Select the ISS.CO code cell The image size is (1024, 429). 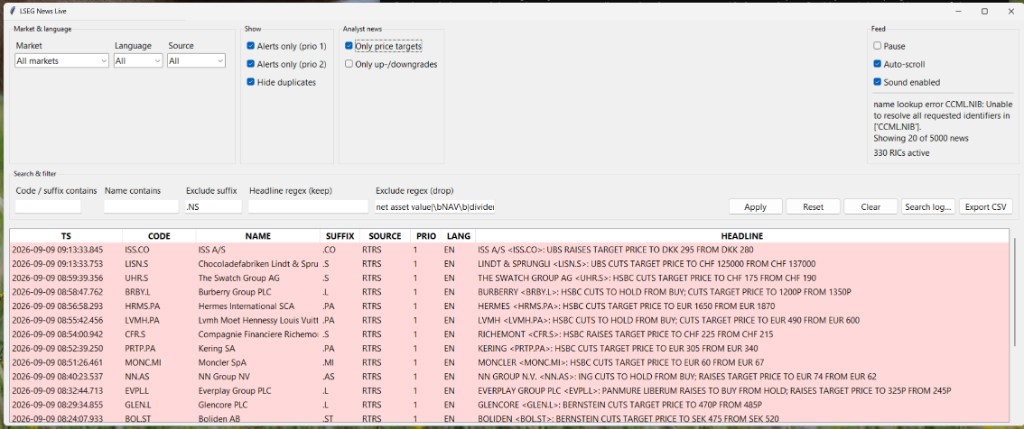pos(159,249)
